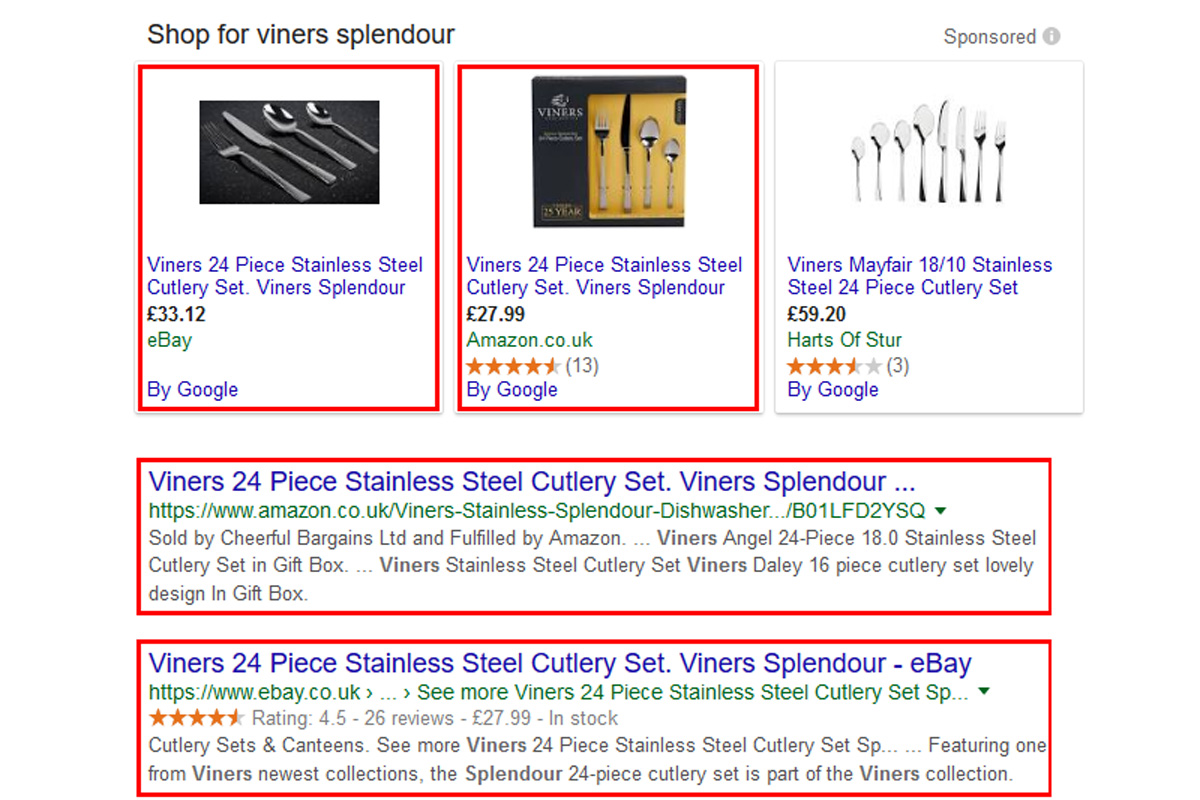Screen dimensions: 1200x800
Task: Open Viners Mayfair 18/10 Stainless listing title
Action: click(x=920, y=276)
